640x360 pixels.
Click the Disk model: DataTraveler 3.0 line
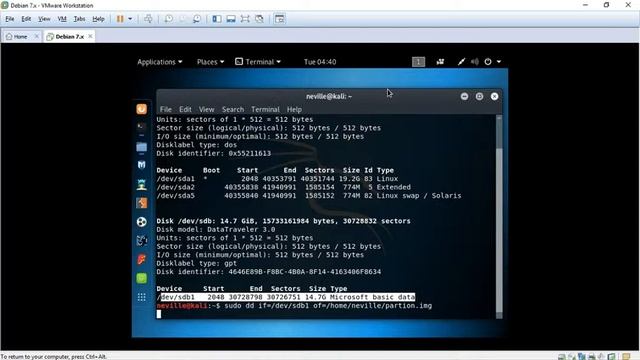click(x=216, y=229)
